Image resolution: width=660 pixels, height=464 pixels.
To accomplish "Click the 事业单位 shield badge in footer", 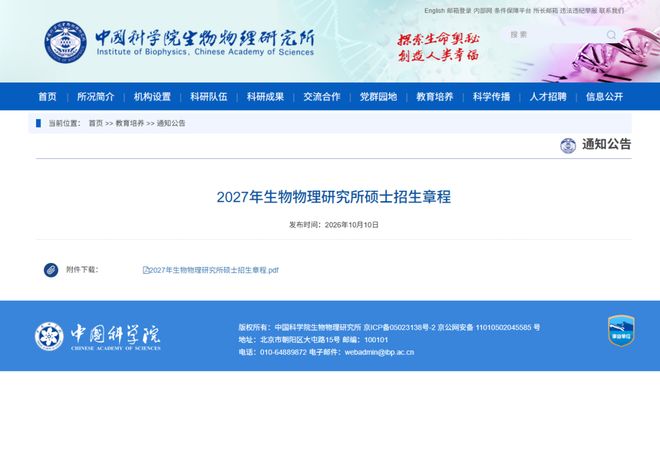I will coord(621,331).
